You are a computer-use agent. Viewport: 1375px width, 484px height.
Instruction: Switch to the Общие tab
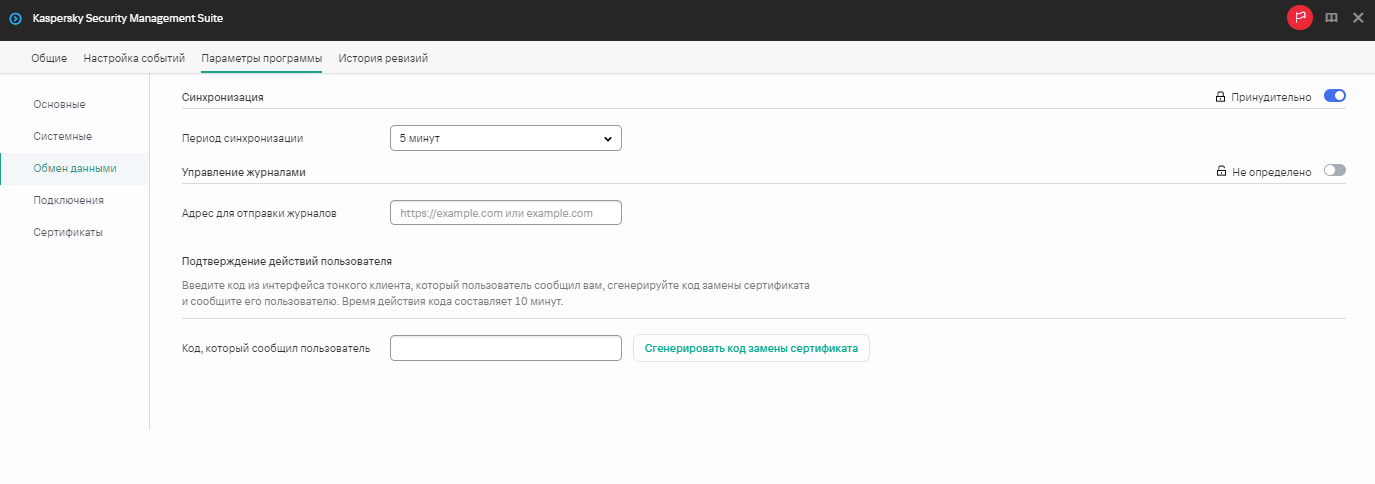coord(49,58)
